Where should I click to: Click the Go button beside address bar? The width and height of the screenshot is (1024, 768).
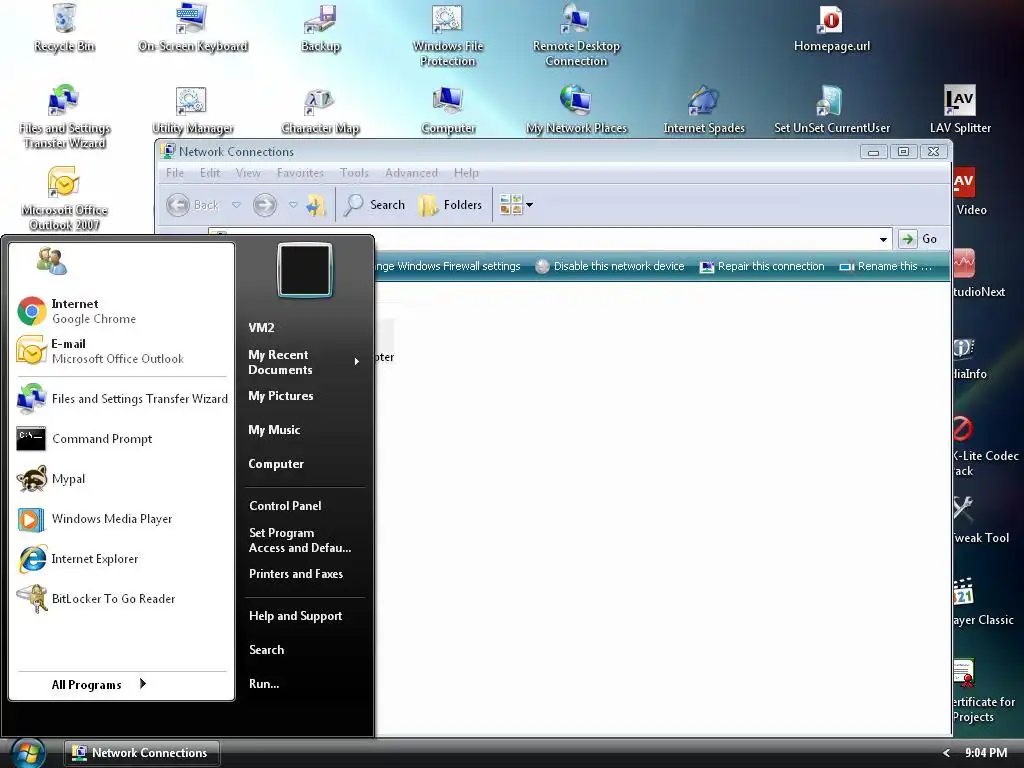pos(919,240)
